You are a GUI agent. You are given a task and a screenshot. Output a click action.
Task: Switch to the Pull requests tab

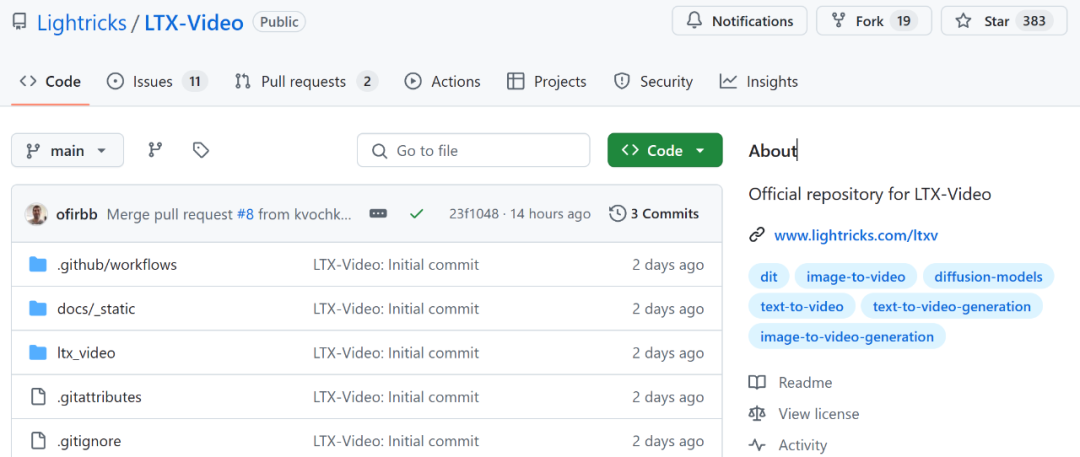[305, 82]
